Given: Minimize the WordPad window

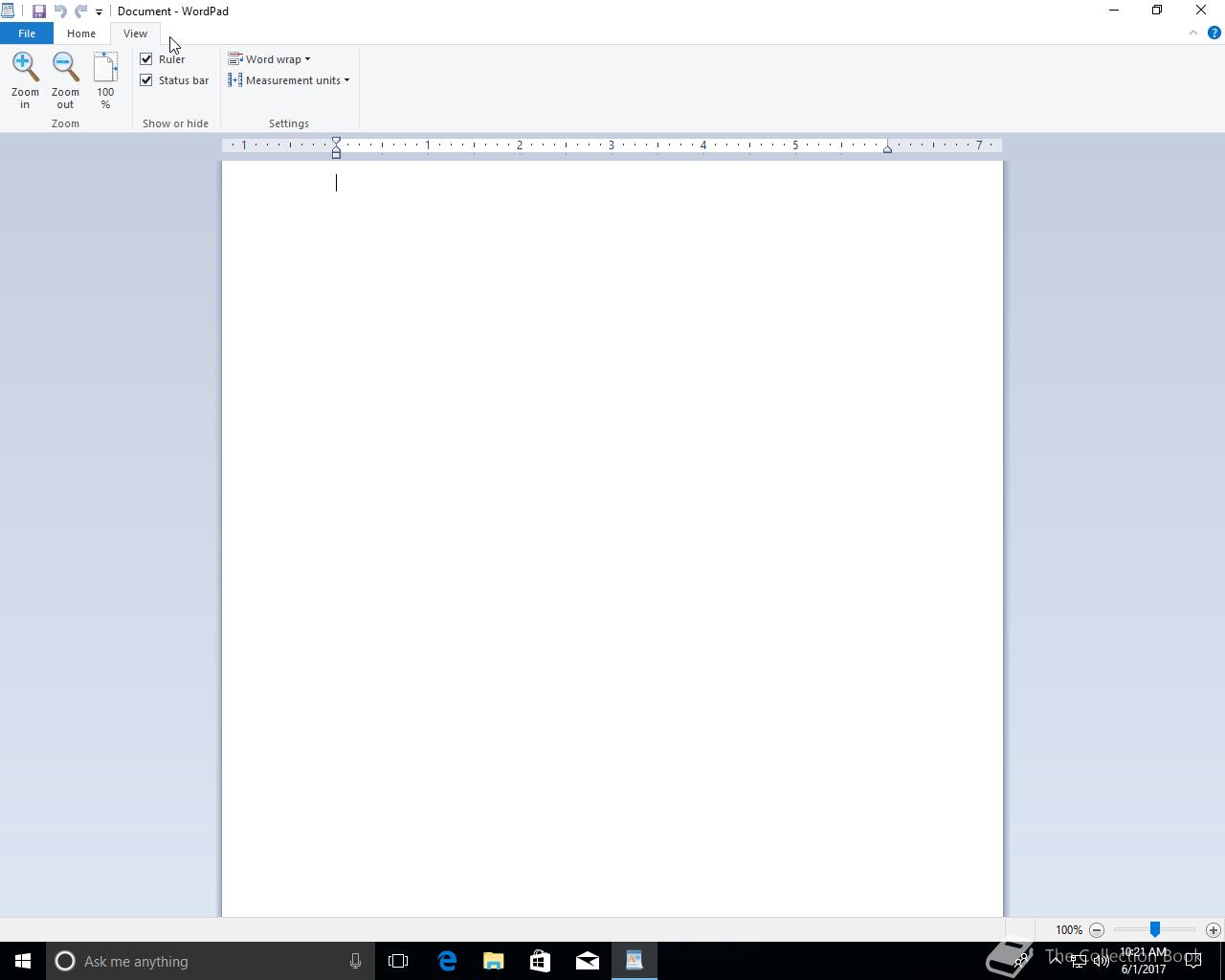Looking at the screenshot, I should pyautogui.click(x=1114, y=11).
